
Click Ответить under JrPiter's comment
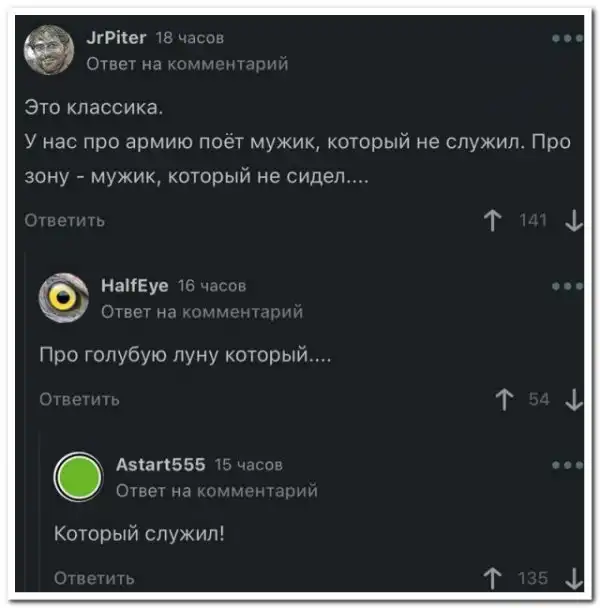click(x=65, y=221)
